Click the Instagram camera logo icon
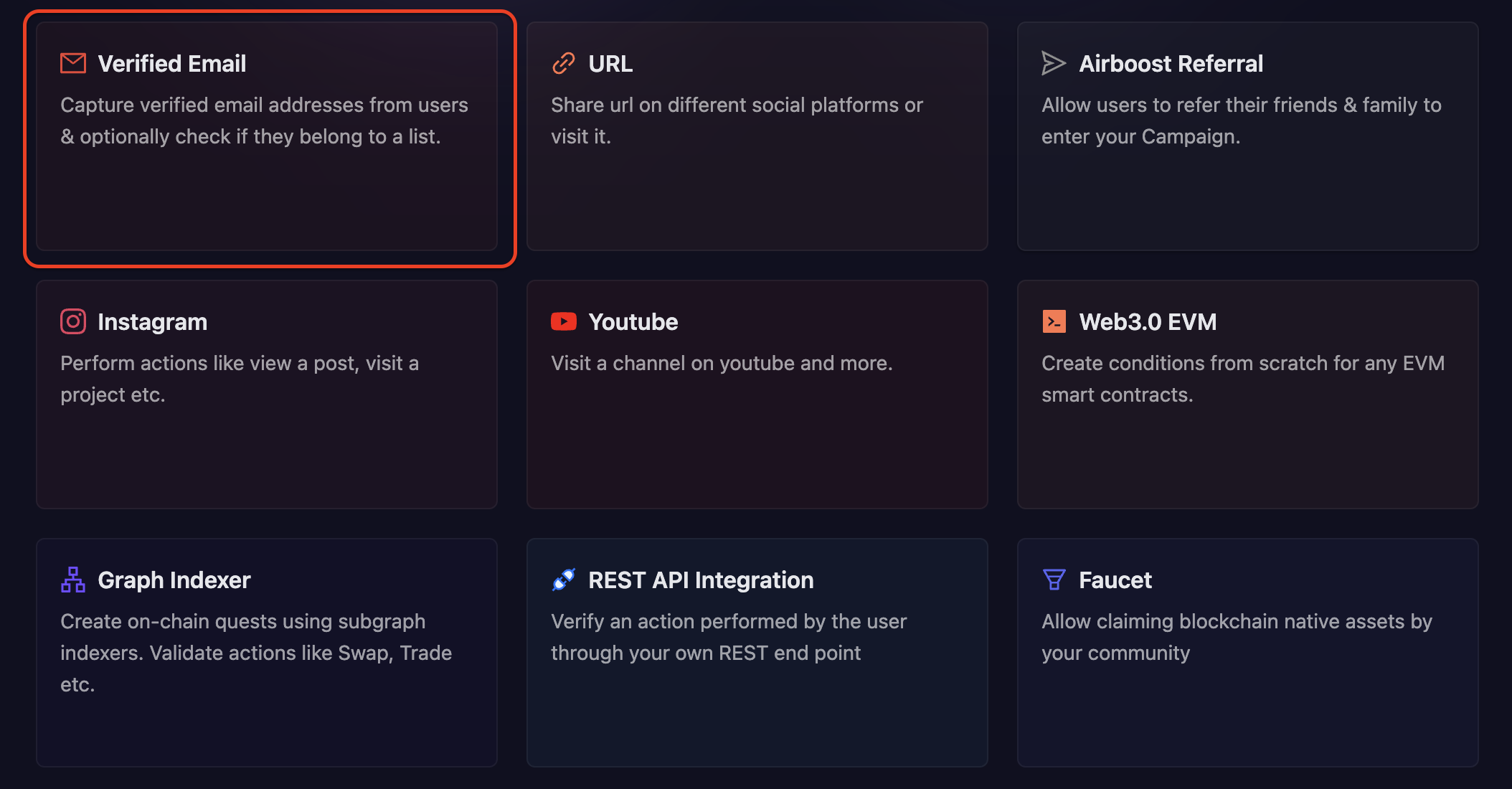Viewport: 1512px width, 789px height. coord(72,321)
